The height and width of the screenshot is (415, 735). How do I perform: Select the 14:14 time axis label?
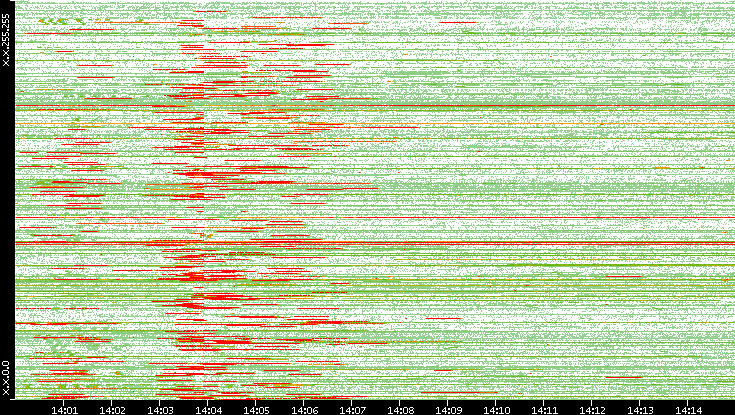(688, 410)
